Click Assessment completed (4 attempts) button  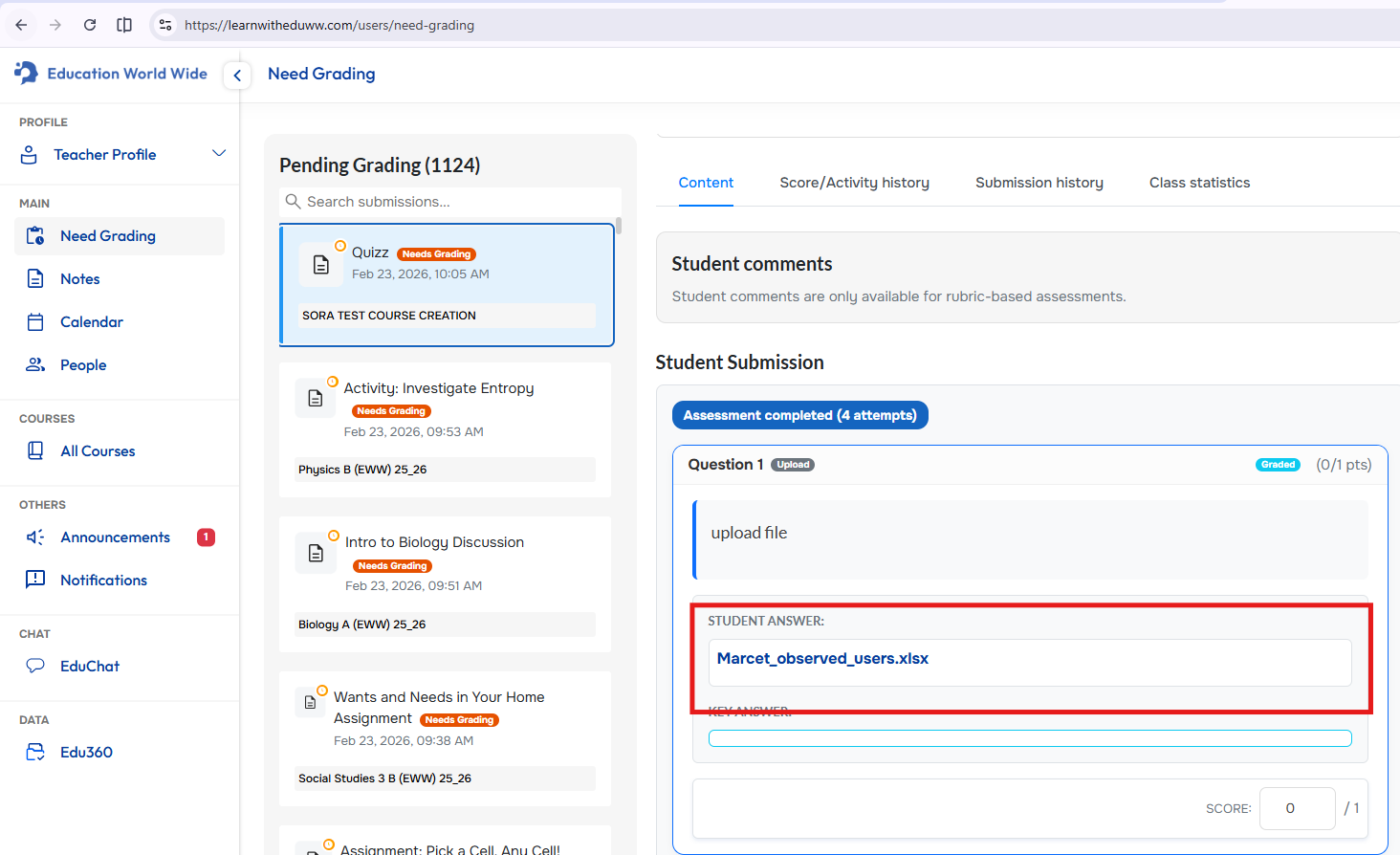(x=799, y=415)
